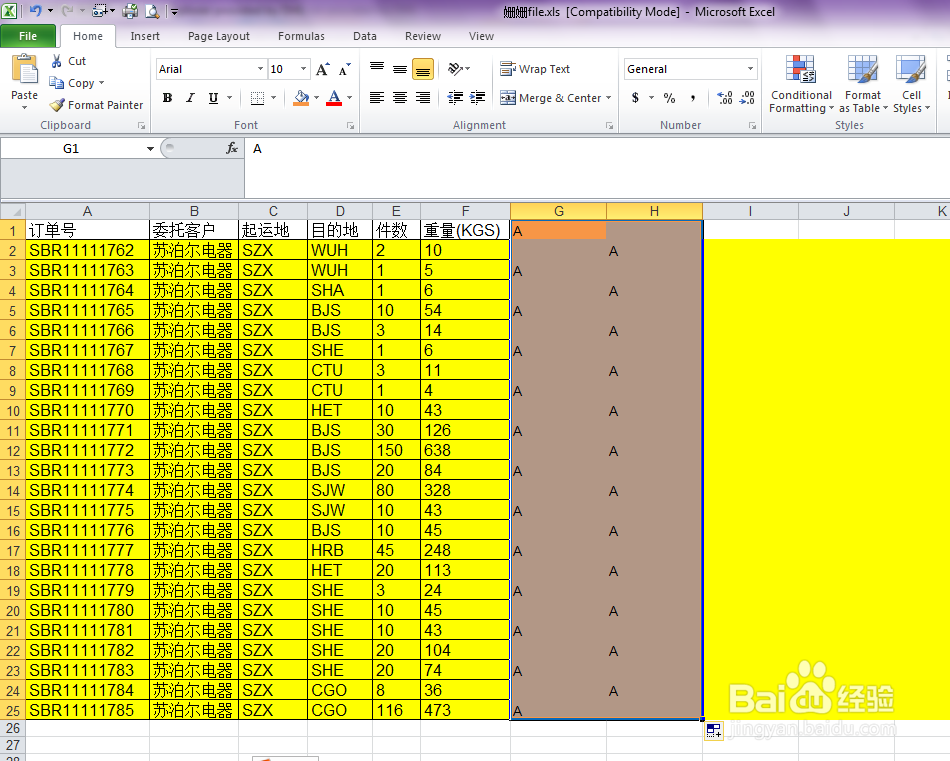This screenshot has height=761, width=950.
Task: Open the File tab
Action: click(x=28, y=36)
